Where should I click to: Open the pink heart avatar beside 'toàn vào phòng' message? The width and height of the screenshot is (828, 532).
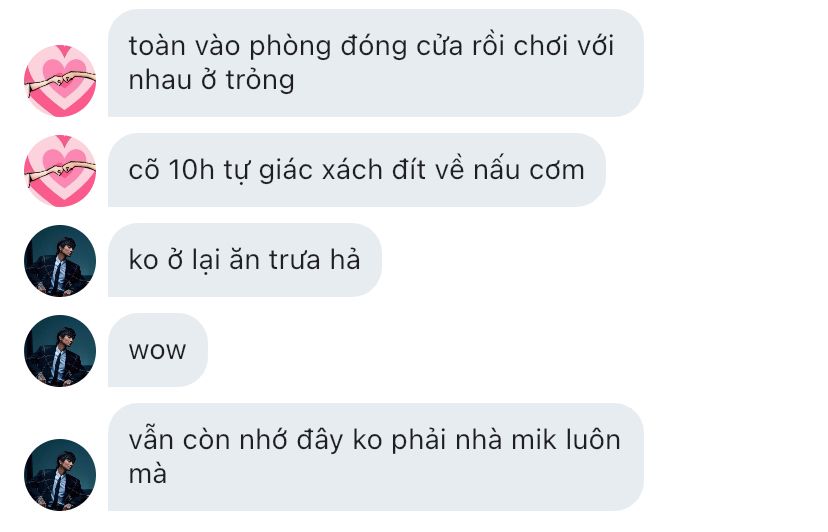60,81
